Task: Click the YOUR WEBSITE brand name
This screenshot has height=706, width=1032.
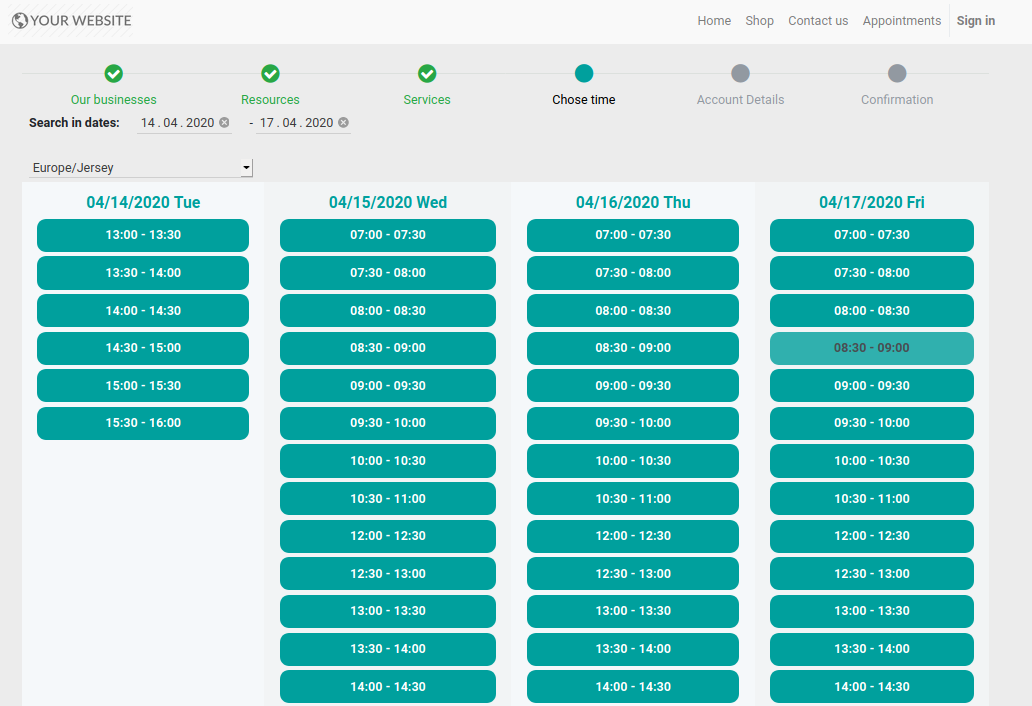Action: [x=81, y=21]
